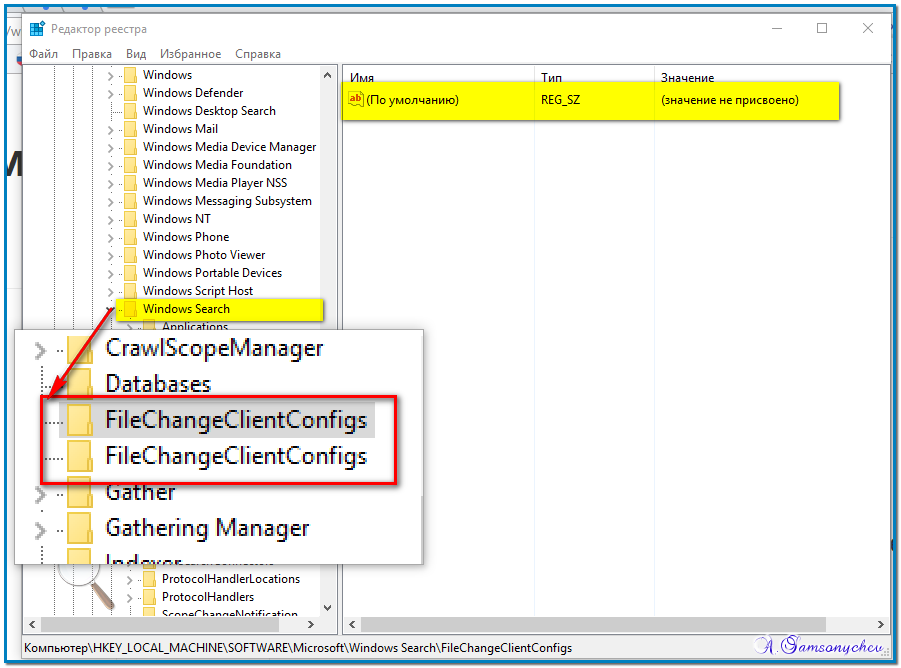Select Windows Media Player NSS folder icon

131,183
